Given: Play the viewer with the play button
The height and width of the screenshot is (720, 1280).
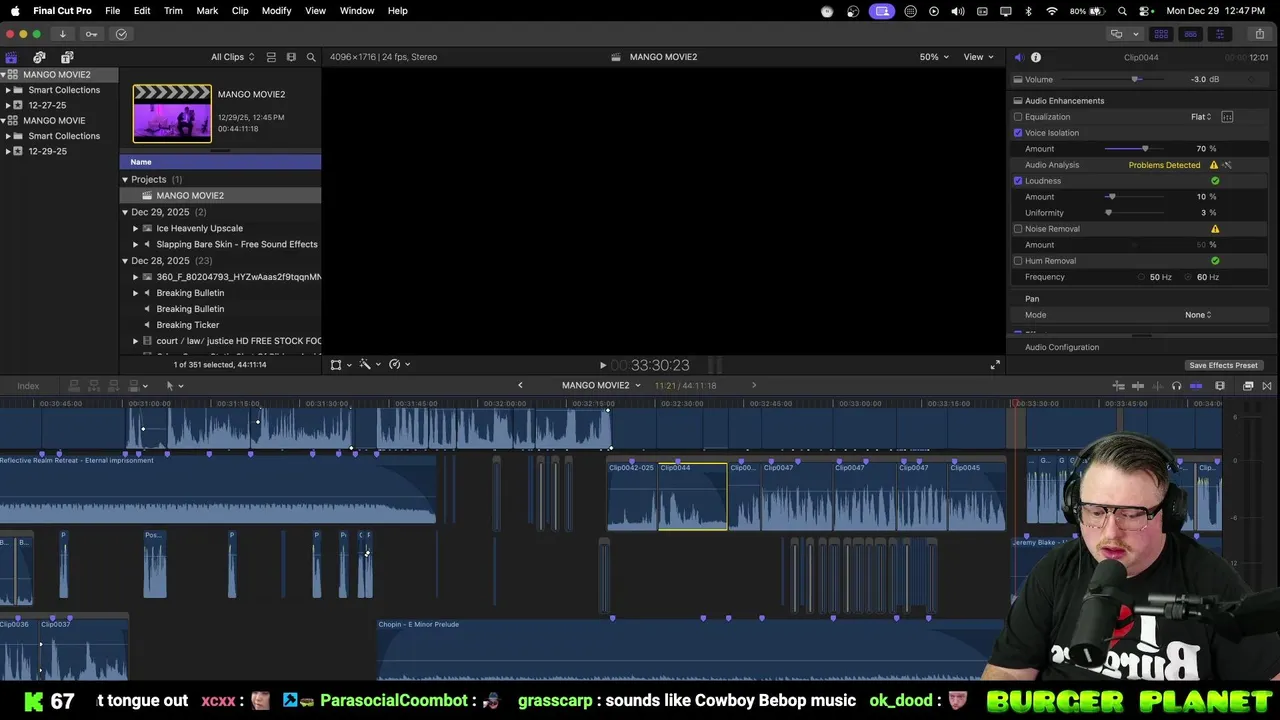Looking at the screenshot, I should point(602,365).
